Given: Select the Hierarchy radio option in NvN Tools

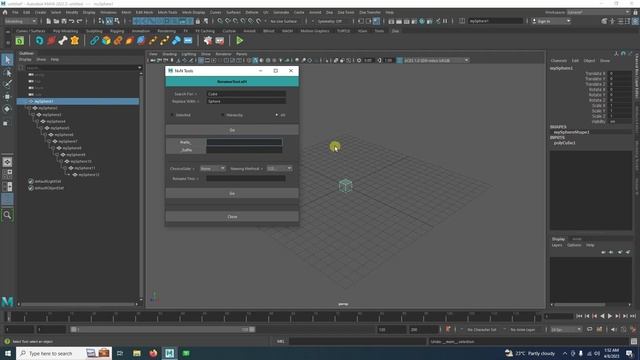Looking at the screenshot, I should [222, 115].
